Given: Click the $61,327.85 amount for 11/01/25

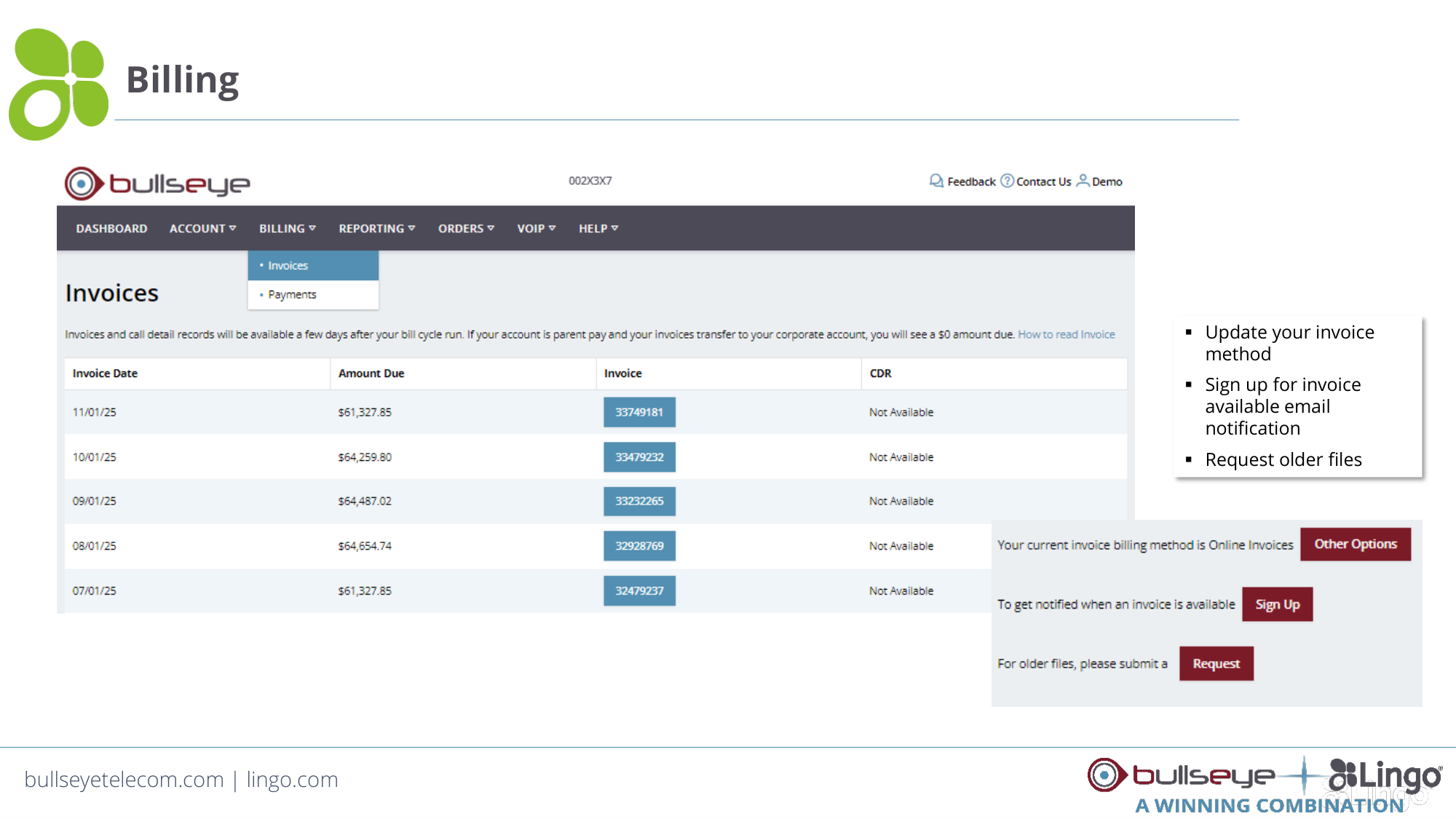Looking at the screenshot, I should point(365,412).
